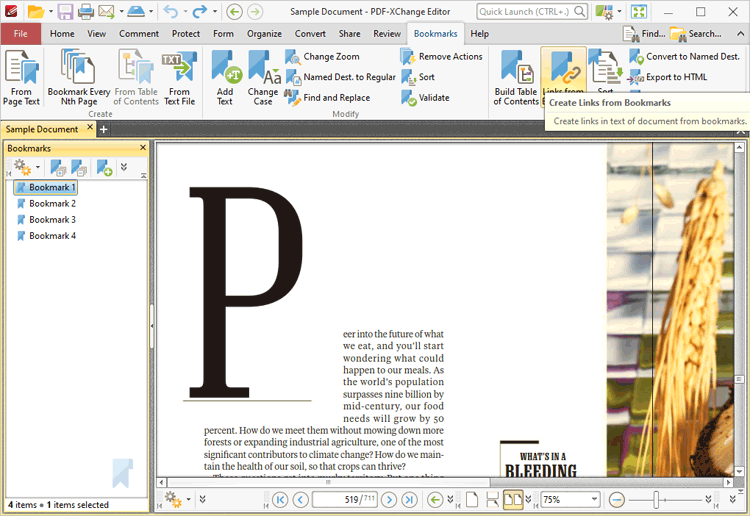750x516 pixels.
Task: Click Export to HTML
Action: click(668, 77)
